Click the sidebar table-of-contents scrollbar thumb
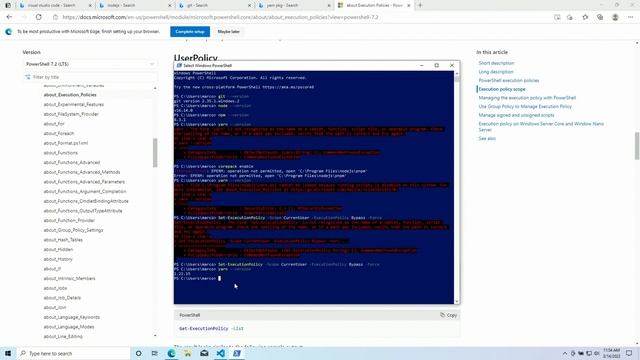This screenshot has height=360, width=640. 155,153
